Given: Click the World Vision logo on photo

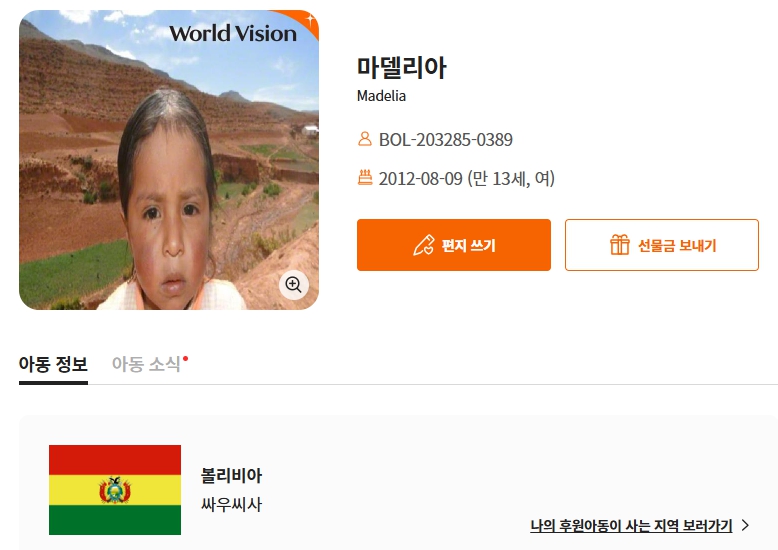Looking at the screenshot, I should [233, 34].
